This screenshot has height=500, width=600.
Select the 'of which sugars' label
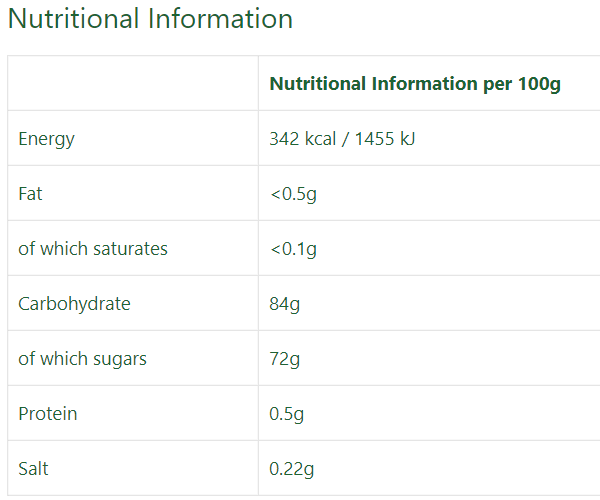pyautogui.click(x=82, y=359)
